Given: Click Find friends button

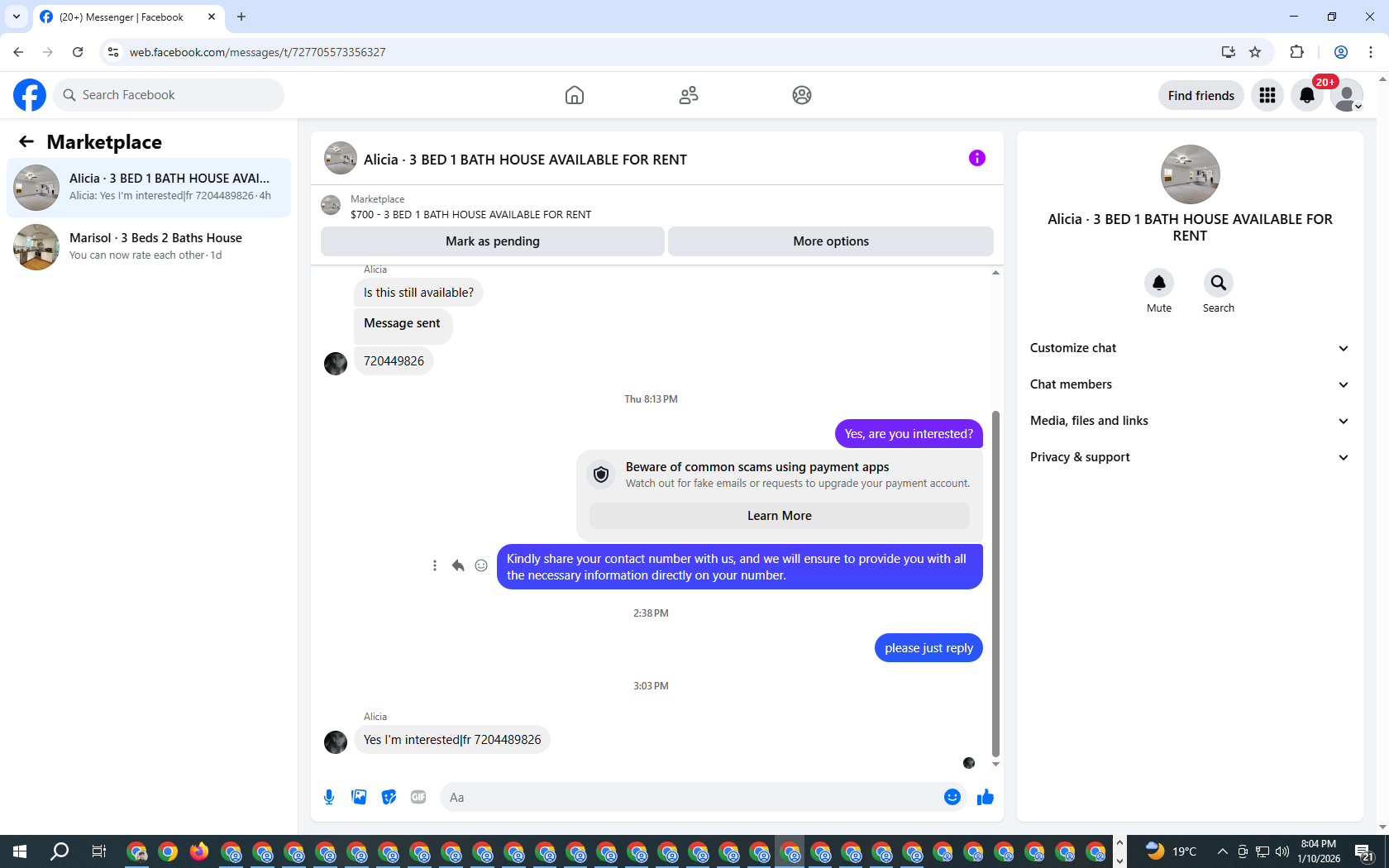Looking at the screenshot, I should (1201, 95).
